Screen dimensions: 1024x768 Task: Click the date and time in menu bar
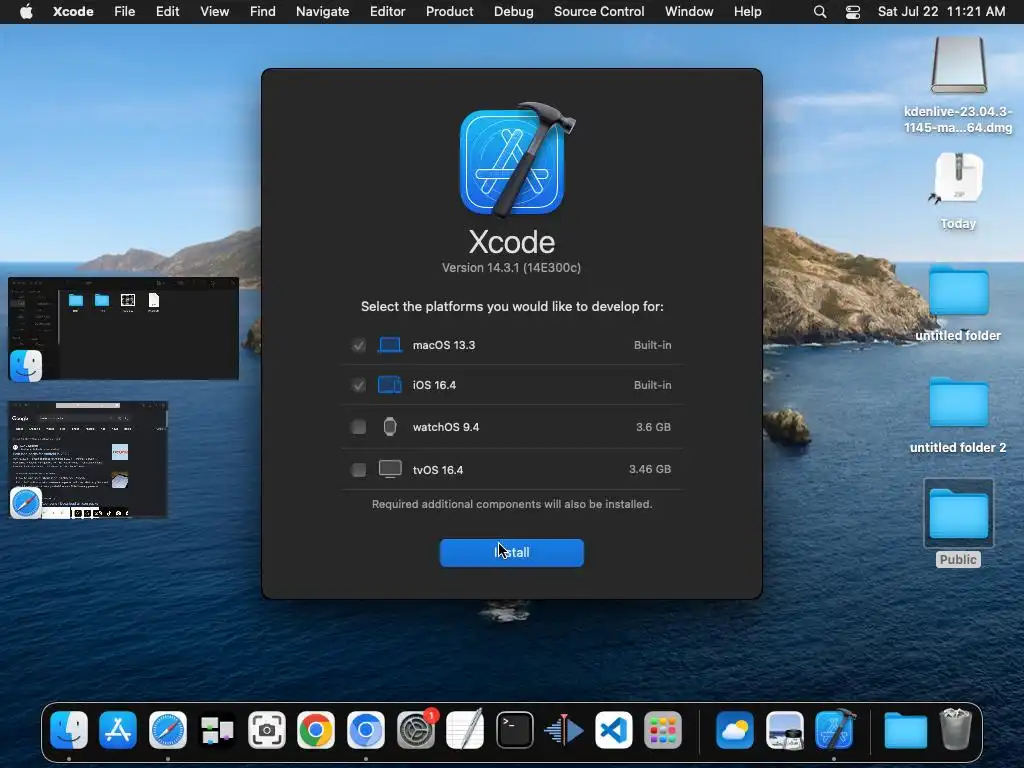(x=941, y=12)
